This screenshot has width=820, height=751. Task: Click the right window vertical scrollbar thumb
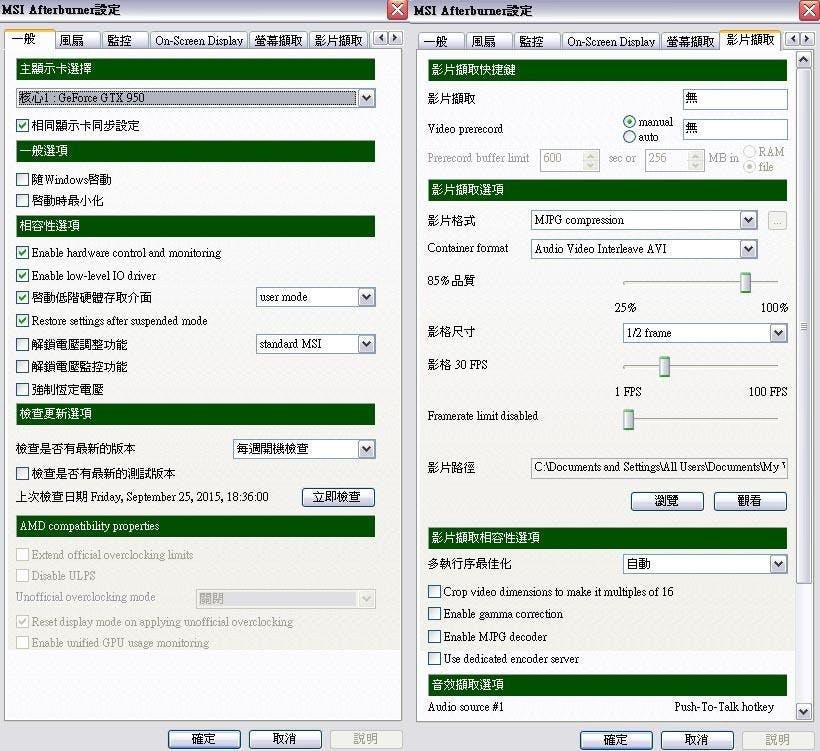803,325
